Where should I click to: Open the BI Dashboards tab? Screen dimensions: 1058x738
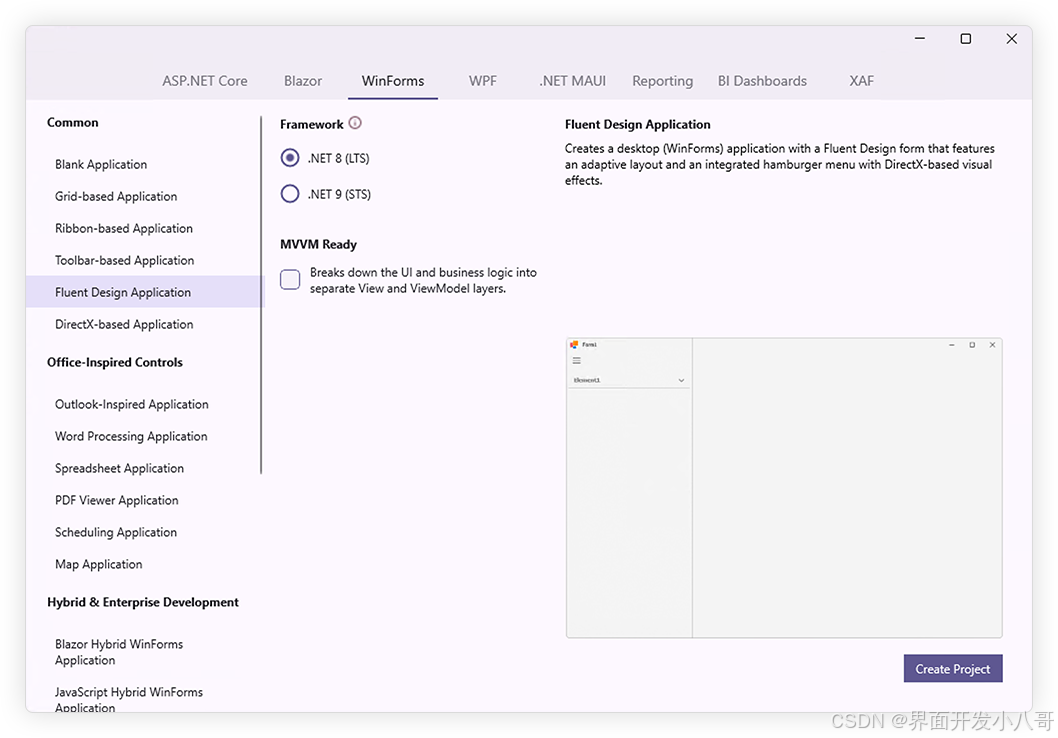[762, 81]
